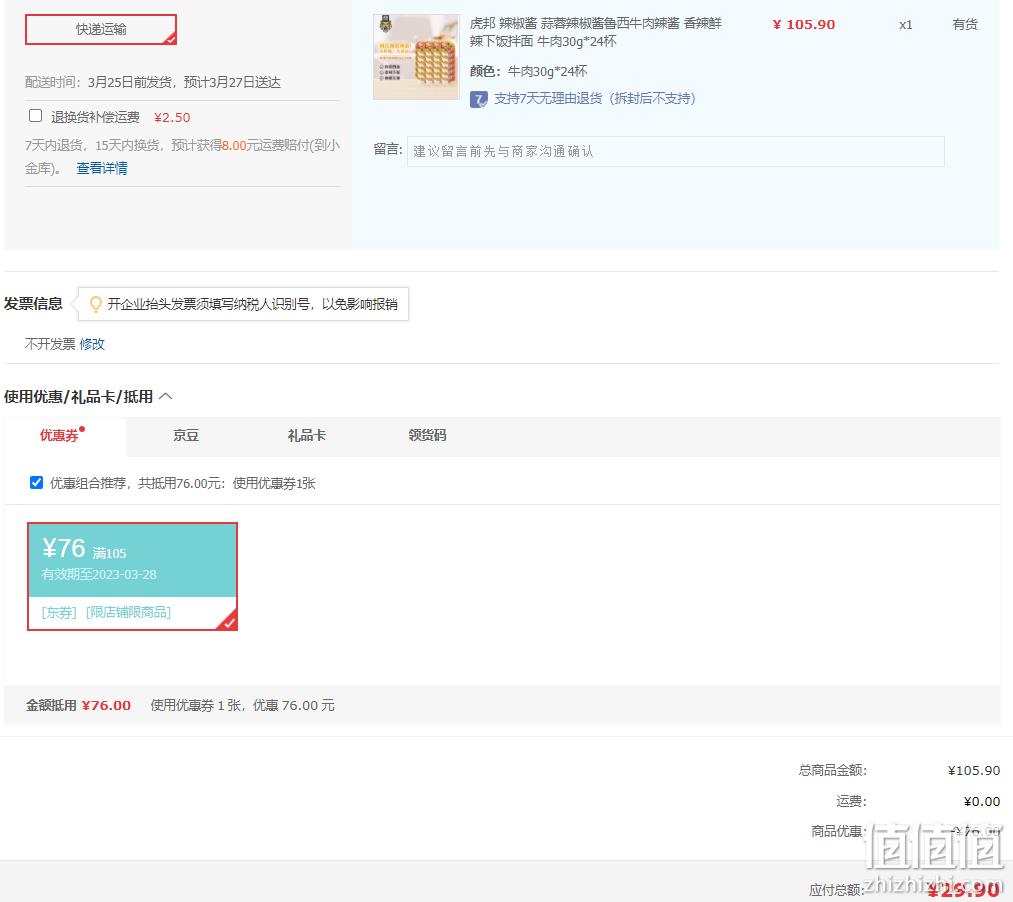Switch to the 领货码 tab
1013x902 pixels.
tap(427, 435)
